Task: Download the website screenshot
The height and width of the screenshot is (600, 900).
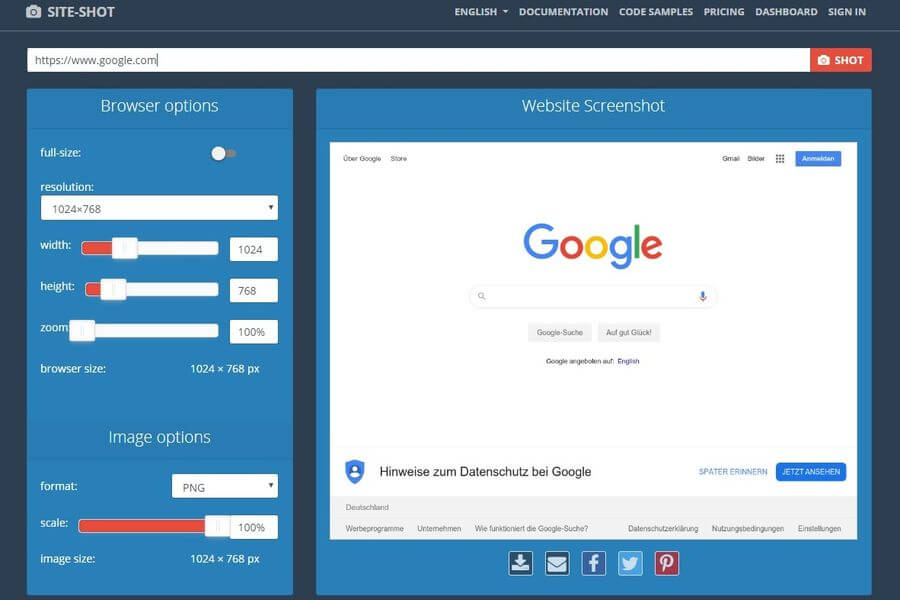Action: [521, 563]
